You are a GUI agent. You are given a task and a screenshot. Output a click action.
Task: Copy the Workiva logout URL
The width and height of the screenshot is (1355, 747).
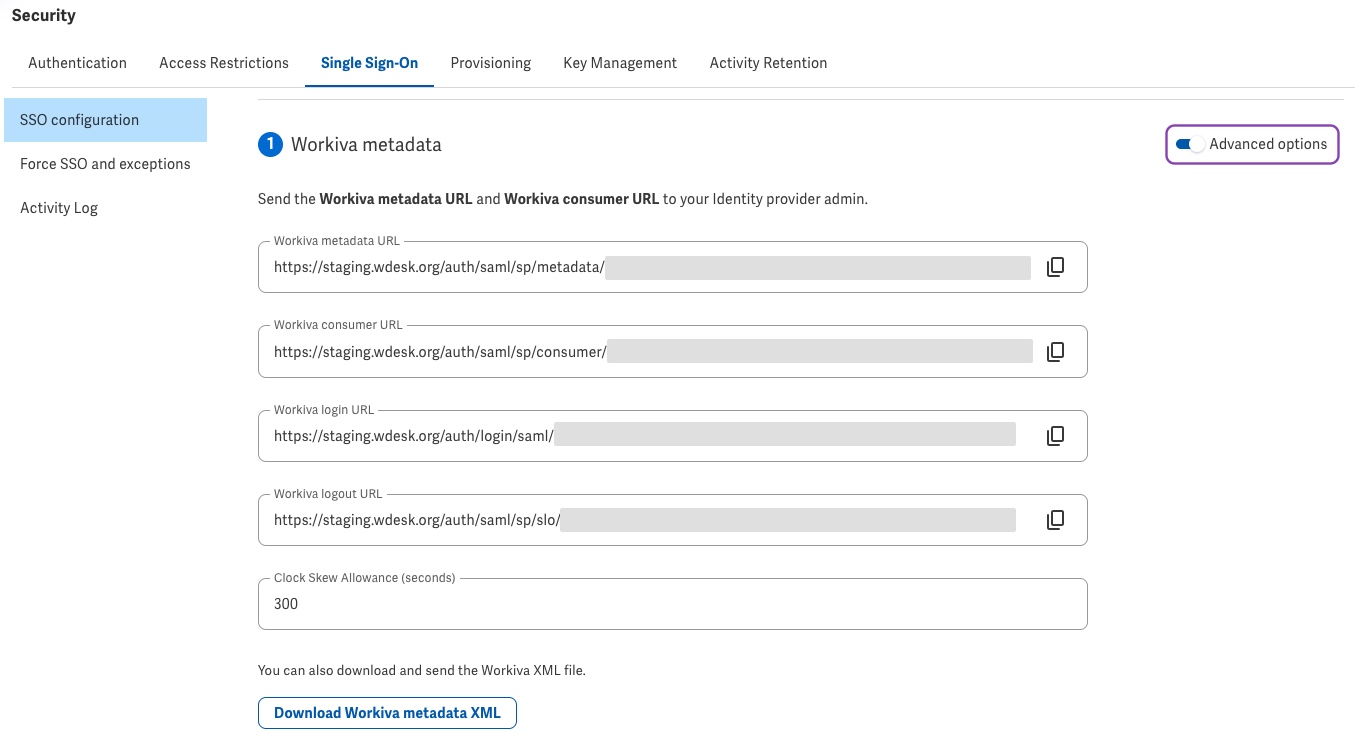pos(1055,520)
